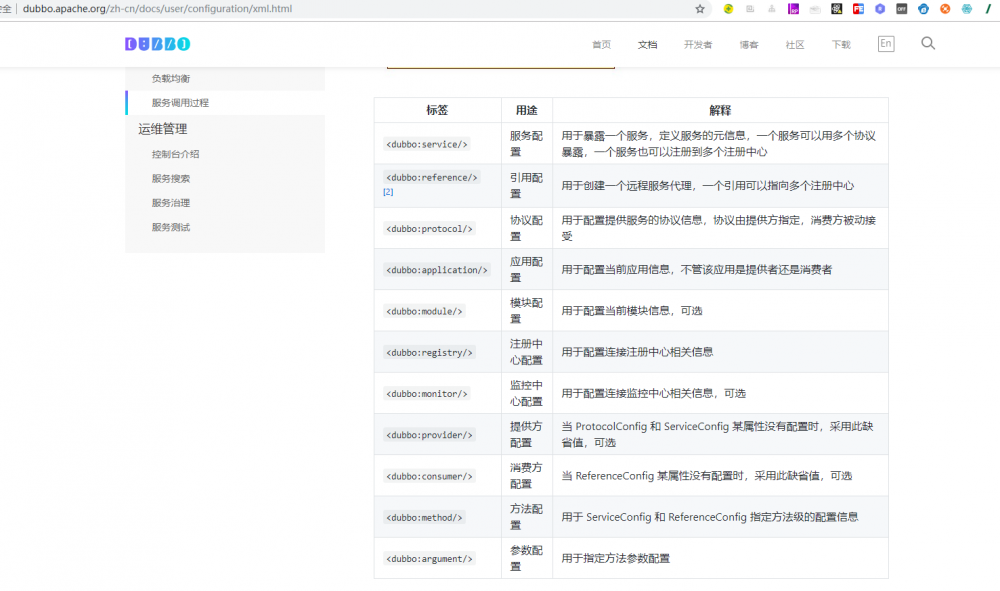Open the site search magnifier icon
This screenshot has height=591, width=1000.
pos(928,44)
